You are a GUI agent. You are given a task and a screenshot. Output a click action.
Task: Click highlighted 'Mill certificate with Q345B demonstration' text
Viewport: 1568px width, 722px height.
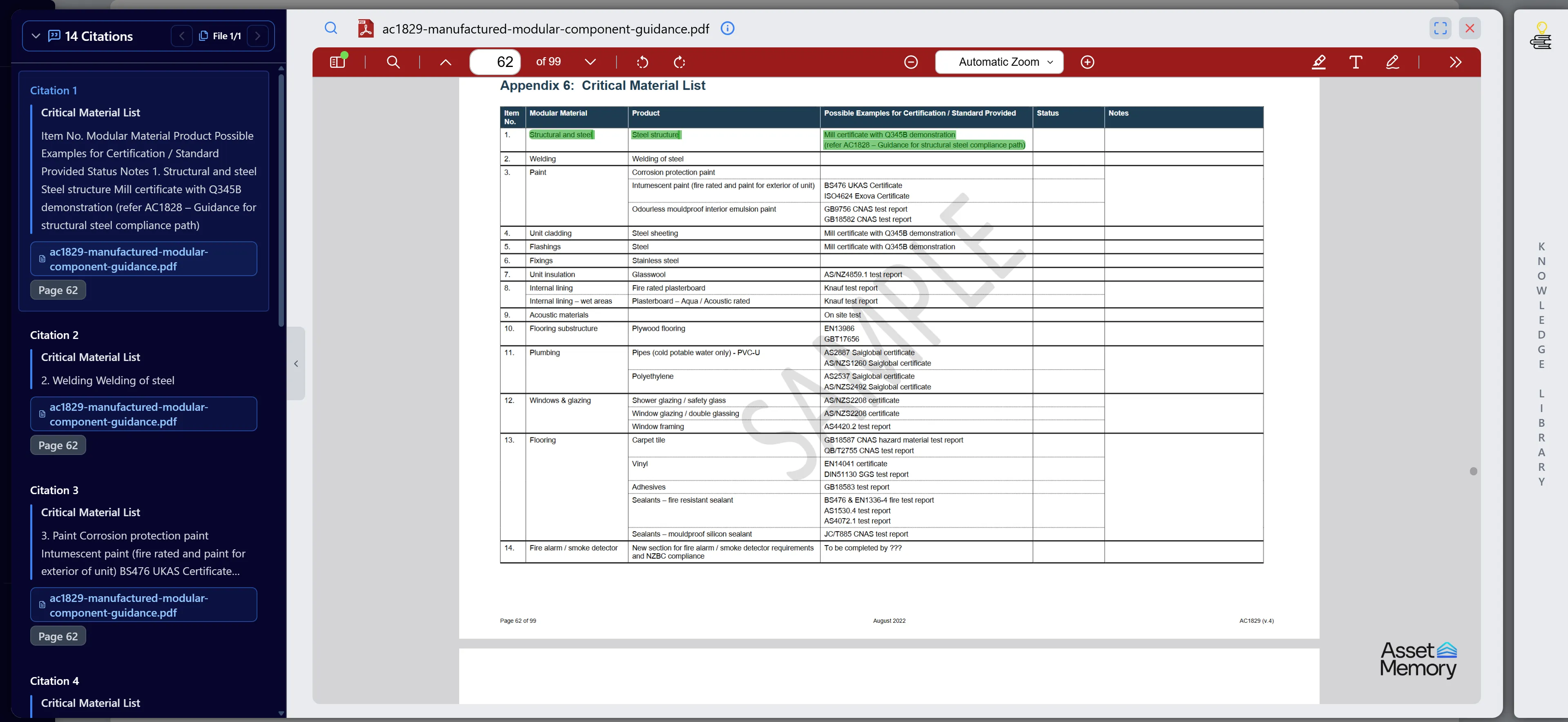coord(889,134)
